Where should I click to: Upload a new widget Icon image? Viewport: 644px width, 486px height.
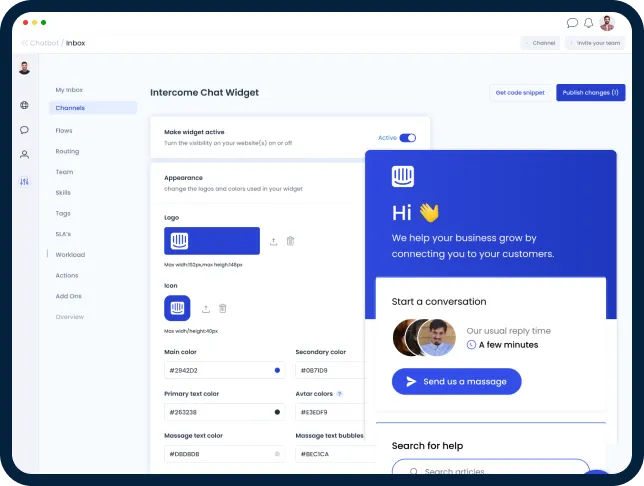pos(206,309)
